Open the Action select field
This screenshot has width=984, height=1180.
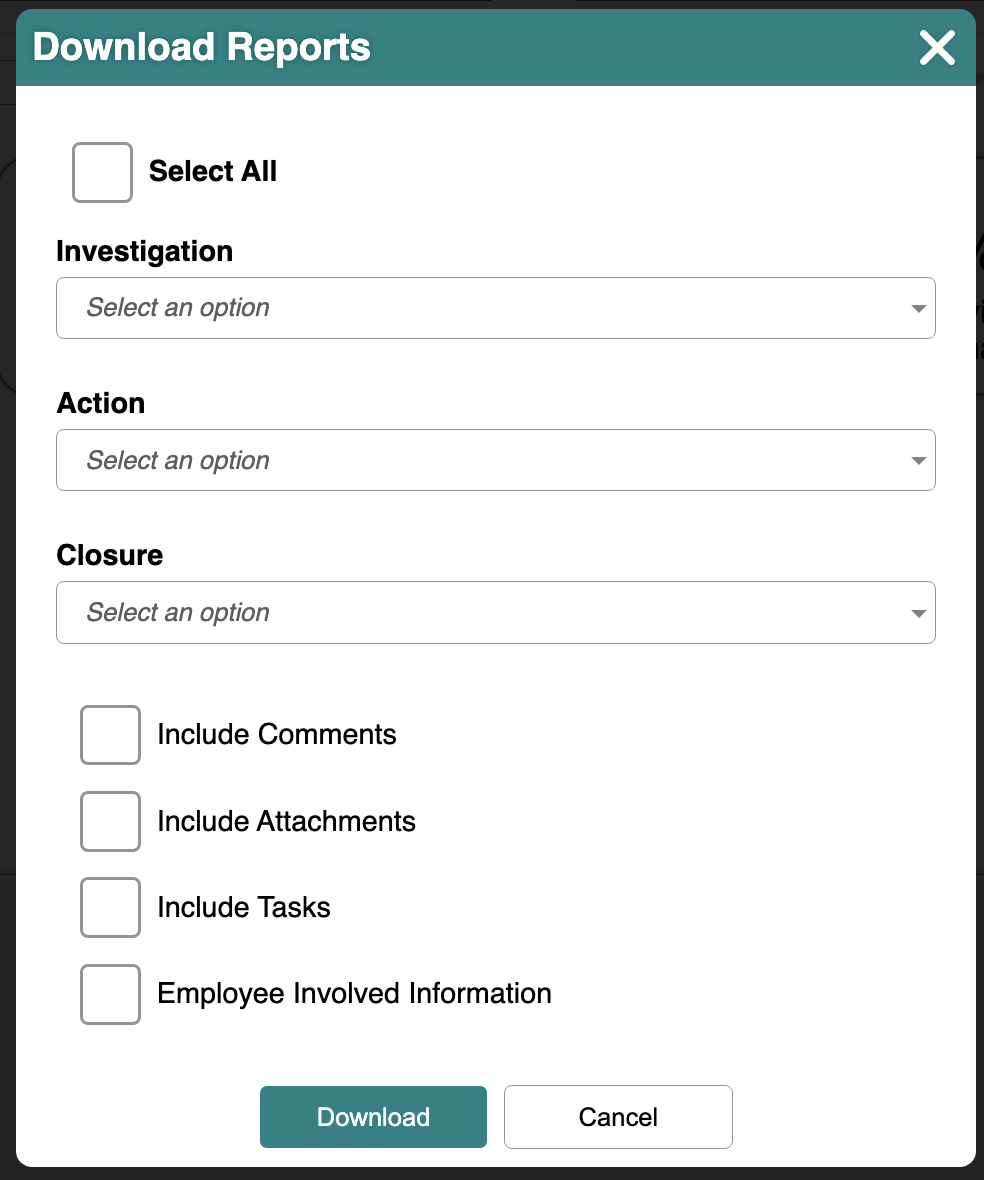[x=496, y=460]
